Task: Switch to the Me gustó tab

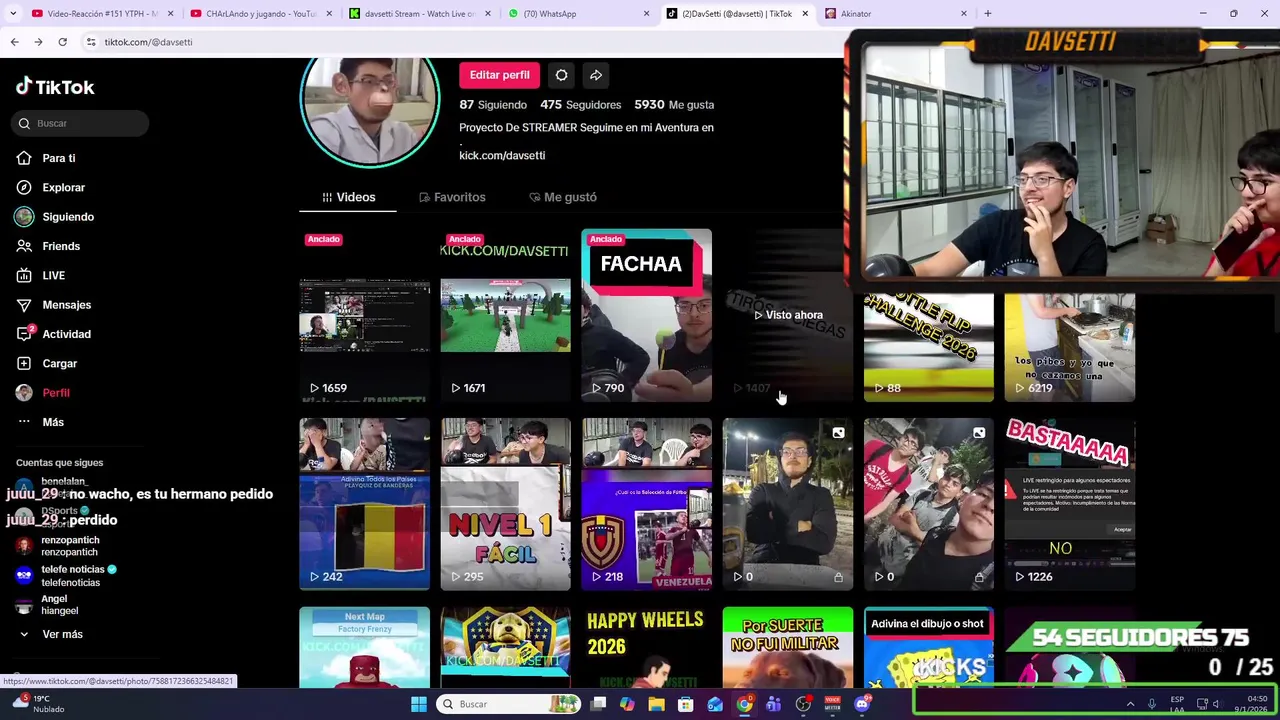Action: (563, 197)
